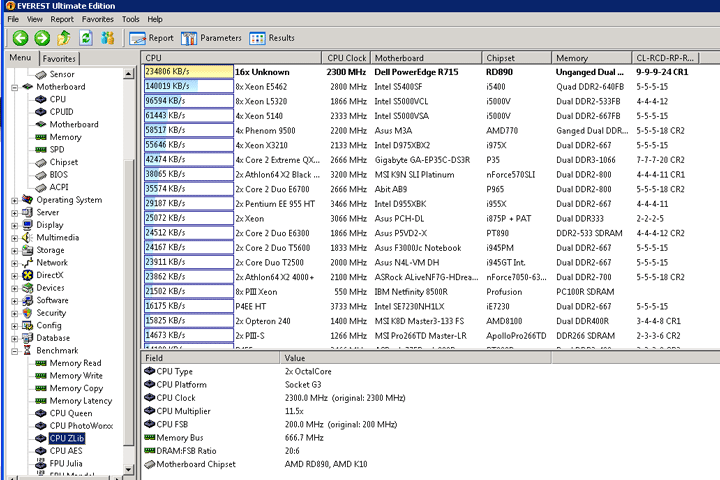Image resolution: width=720 pixels, height=480 pixels.
Task: Click the Field column header
Action: [x=210, y=358]
